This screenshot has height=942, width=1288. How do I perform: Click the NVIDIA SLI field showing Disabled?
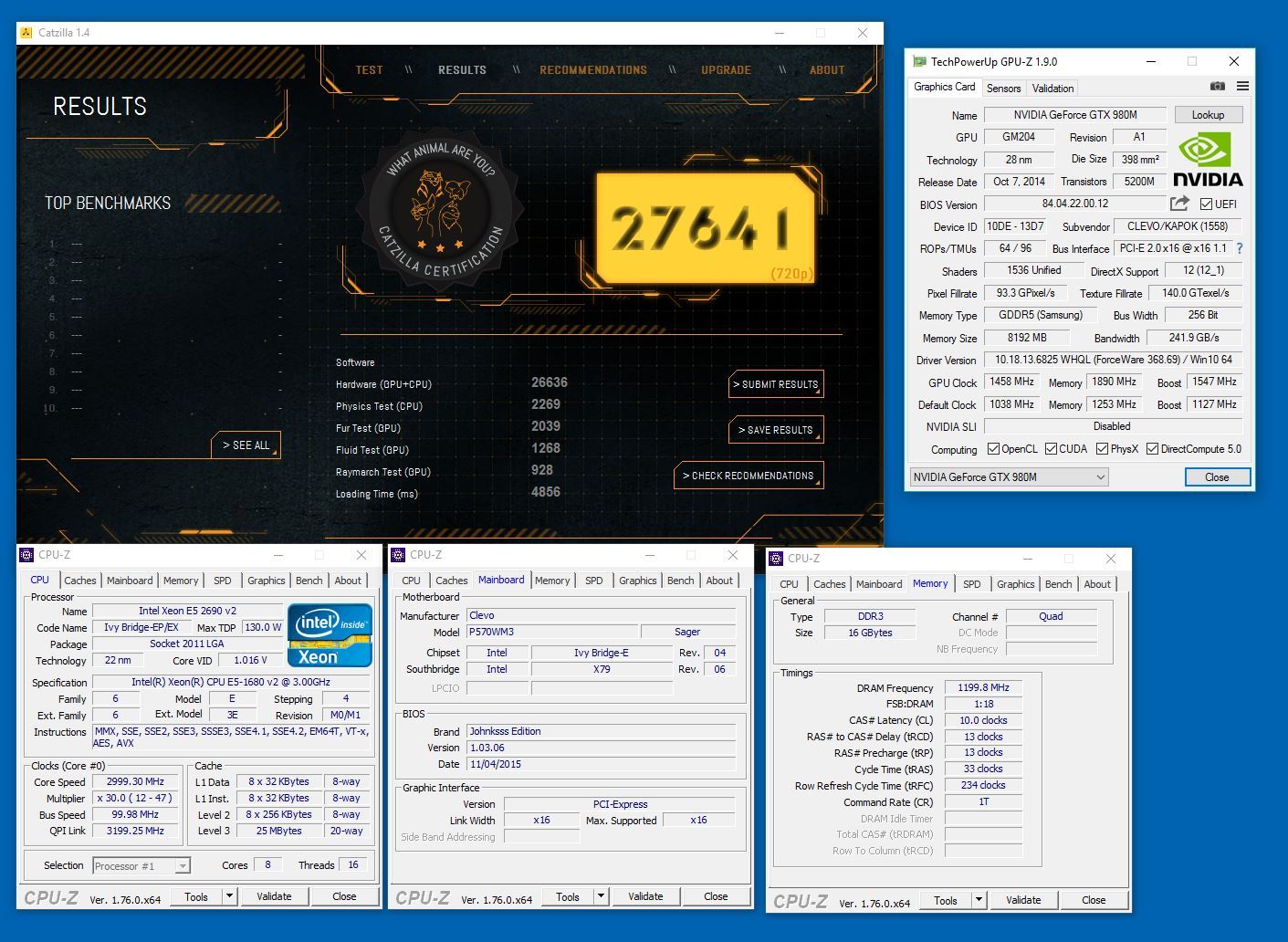pos(1112,426)
